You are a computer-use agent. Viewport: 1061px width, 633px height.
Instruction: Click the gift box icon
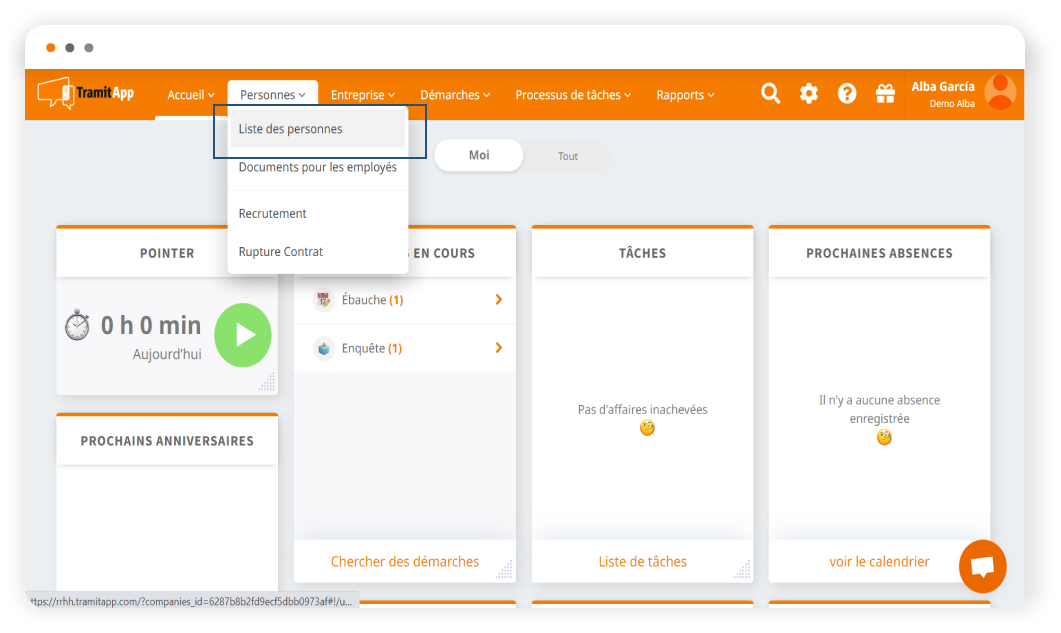tap(885, 94)
